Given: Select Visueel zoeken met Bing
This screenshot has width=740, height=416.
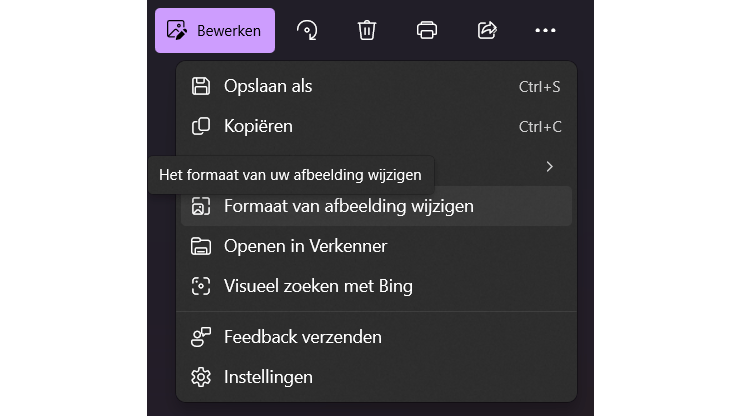Looking at the screenshot, I should click(x=318, y=286).
